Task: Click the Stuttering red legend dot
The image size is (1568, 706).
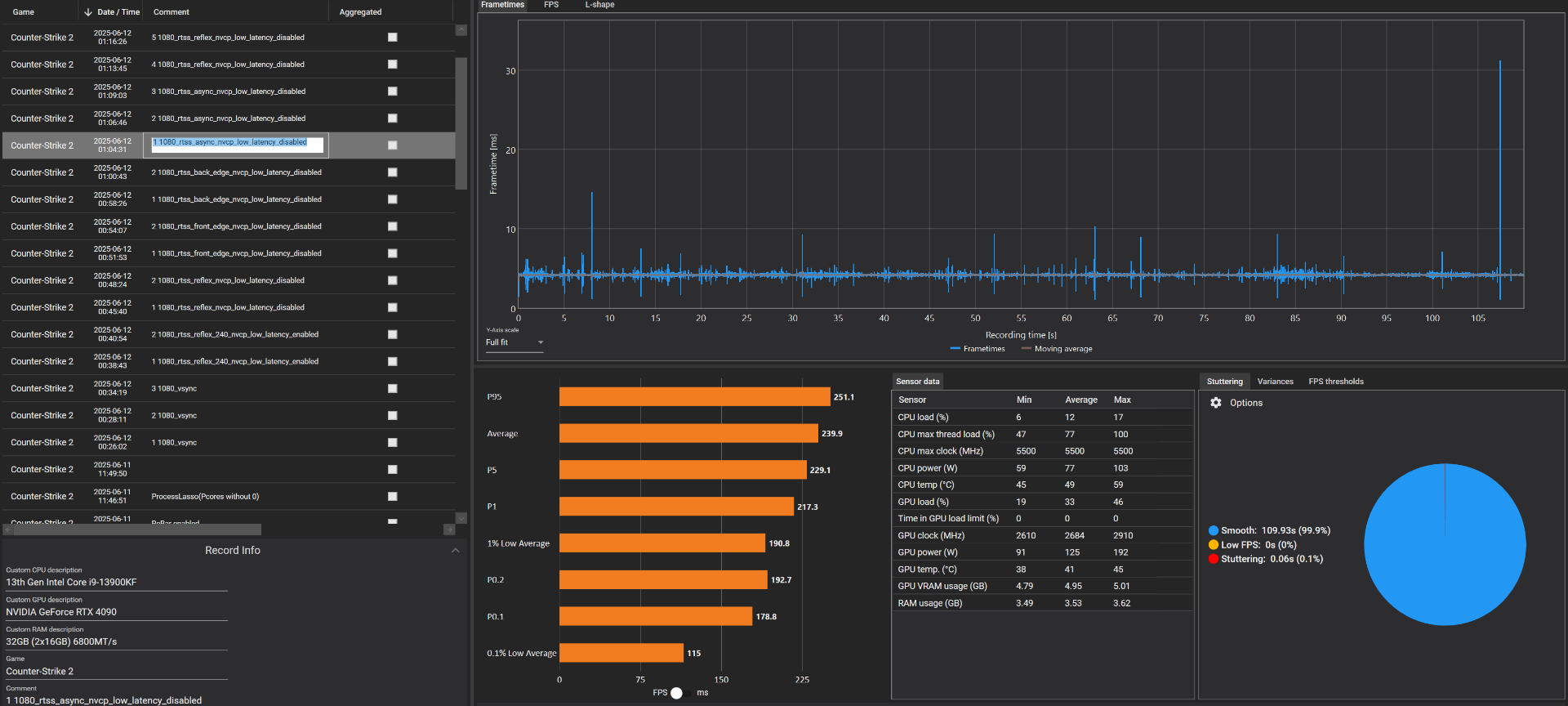Action: click(x=1214, y=559)
